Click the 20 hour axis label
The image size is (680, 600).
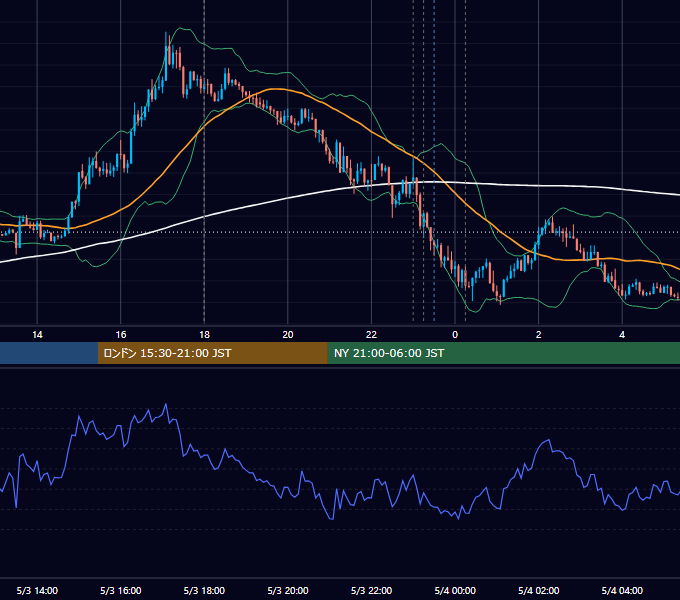pos(288,335)
